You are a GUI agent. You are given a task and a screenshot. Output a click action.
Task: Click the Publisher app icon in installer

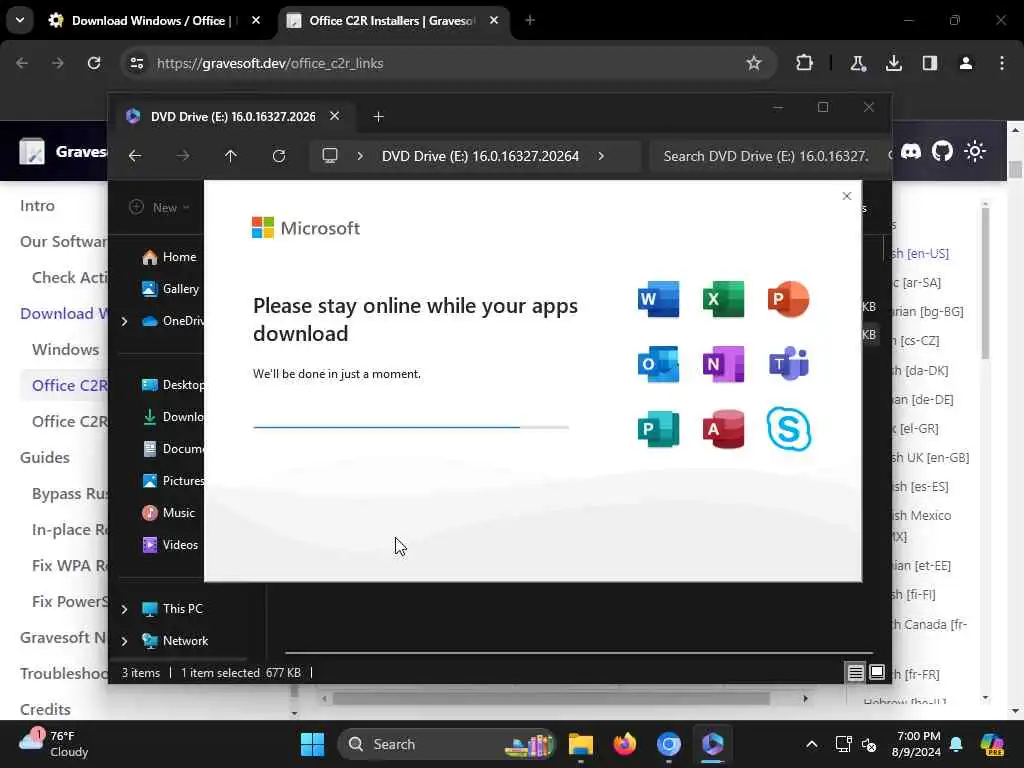(658, 429)
